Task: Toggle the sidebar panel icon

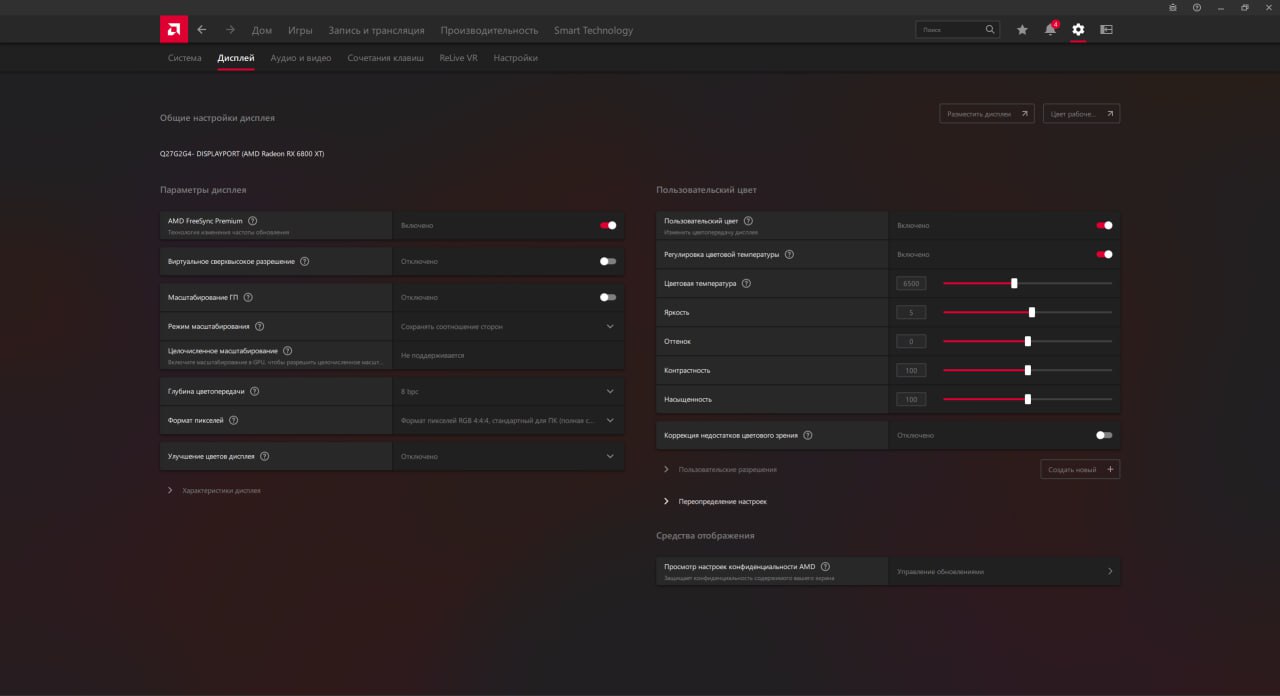Action: tap(1106, 30)
